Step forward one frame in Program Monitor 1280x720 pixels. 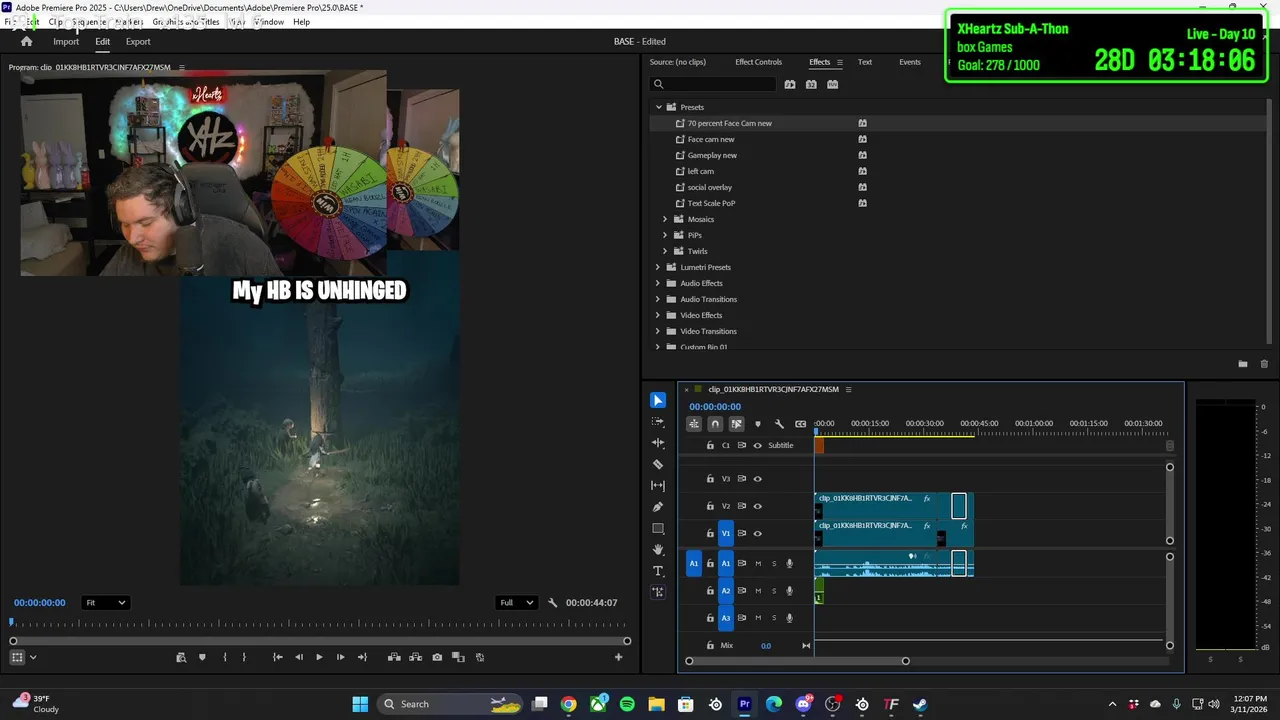pos(340,657)
